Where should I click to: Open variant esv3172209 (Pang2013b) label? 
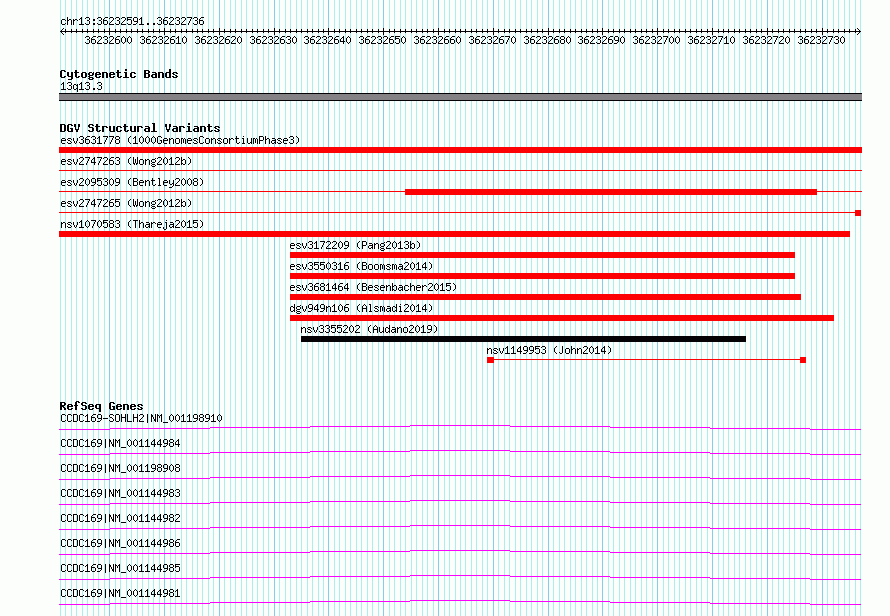click(x=355, y=245)
